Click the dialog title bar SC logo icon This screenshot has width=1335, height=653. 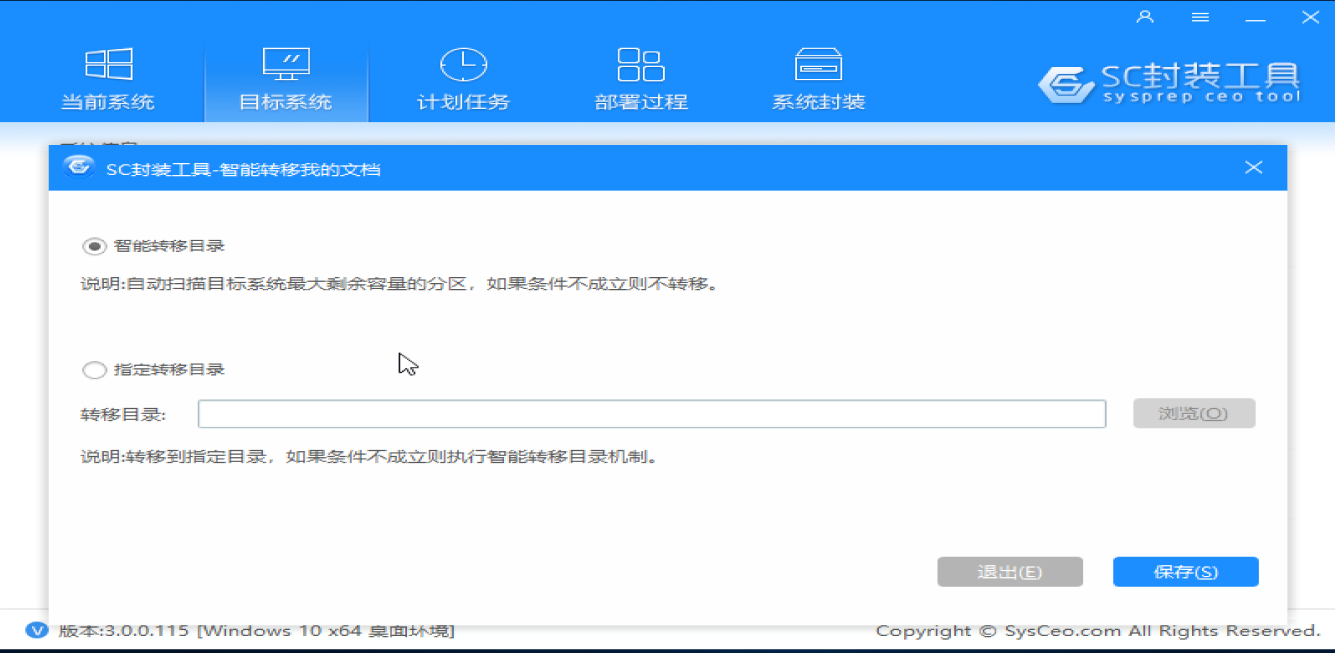[x=78, y=167]
